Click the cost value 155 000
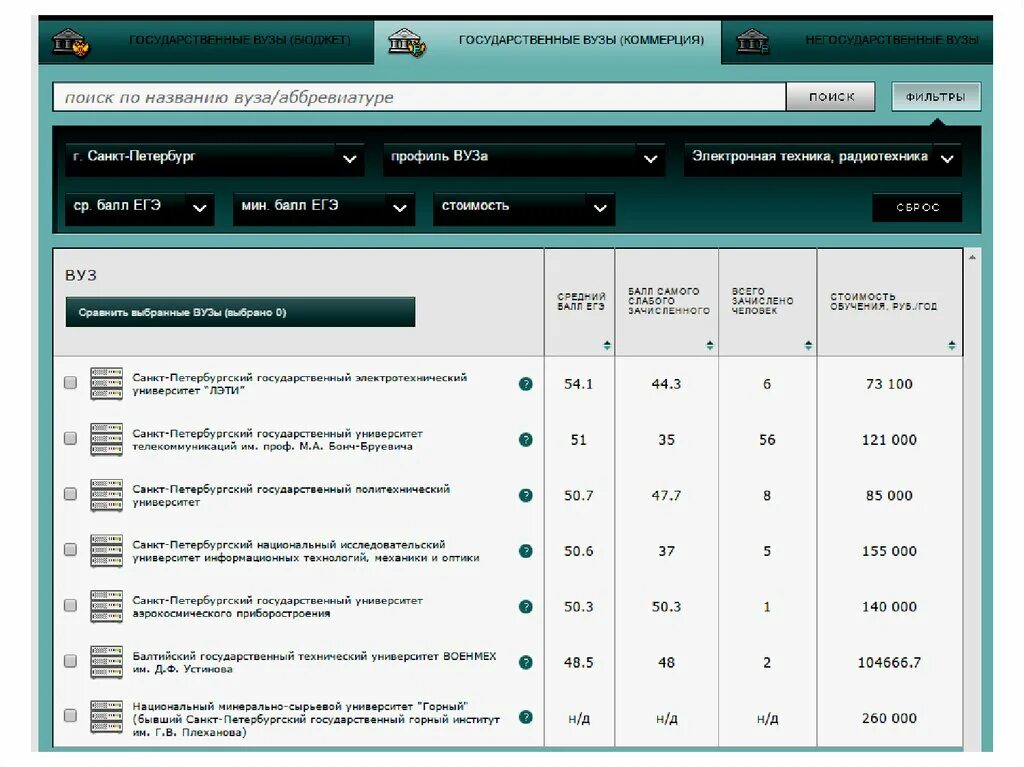The image size is (1024, 767). pos(889,551)
